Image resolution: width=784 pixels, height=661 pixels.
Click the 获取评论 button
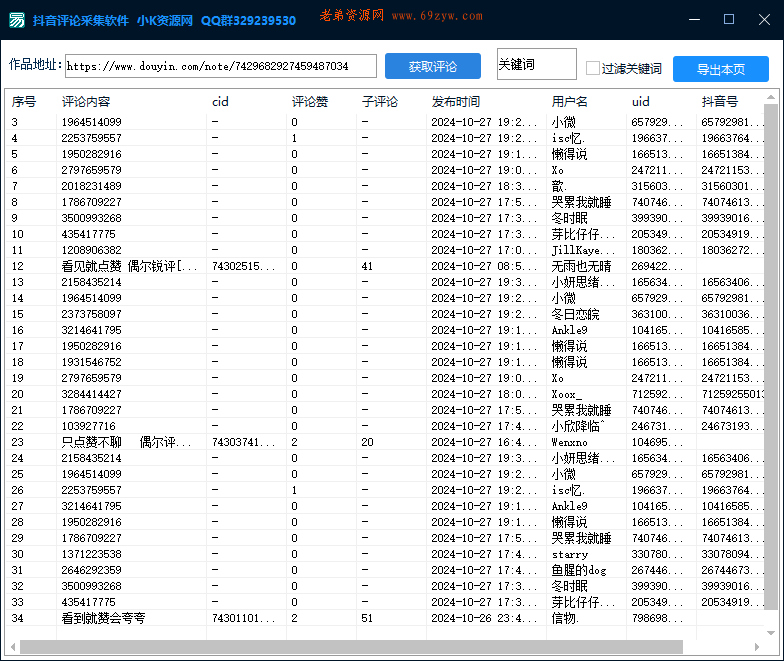(432, 67)
